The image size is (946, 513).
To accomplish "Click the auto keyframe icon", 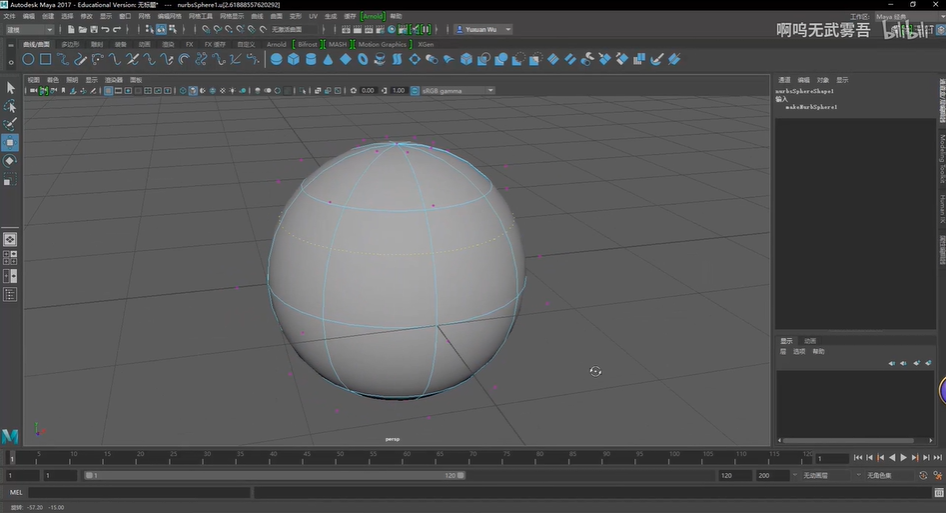I will [x=923, y=476].
